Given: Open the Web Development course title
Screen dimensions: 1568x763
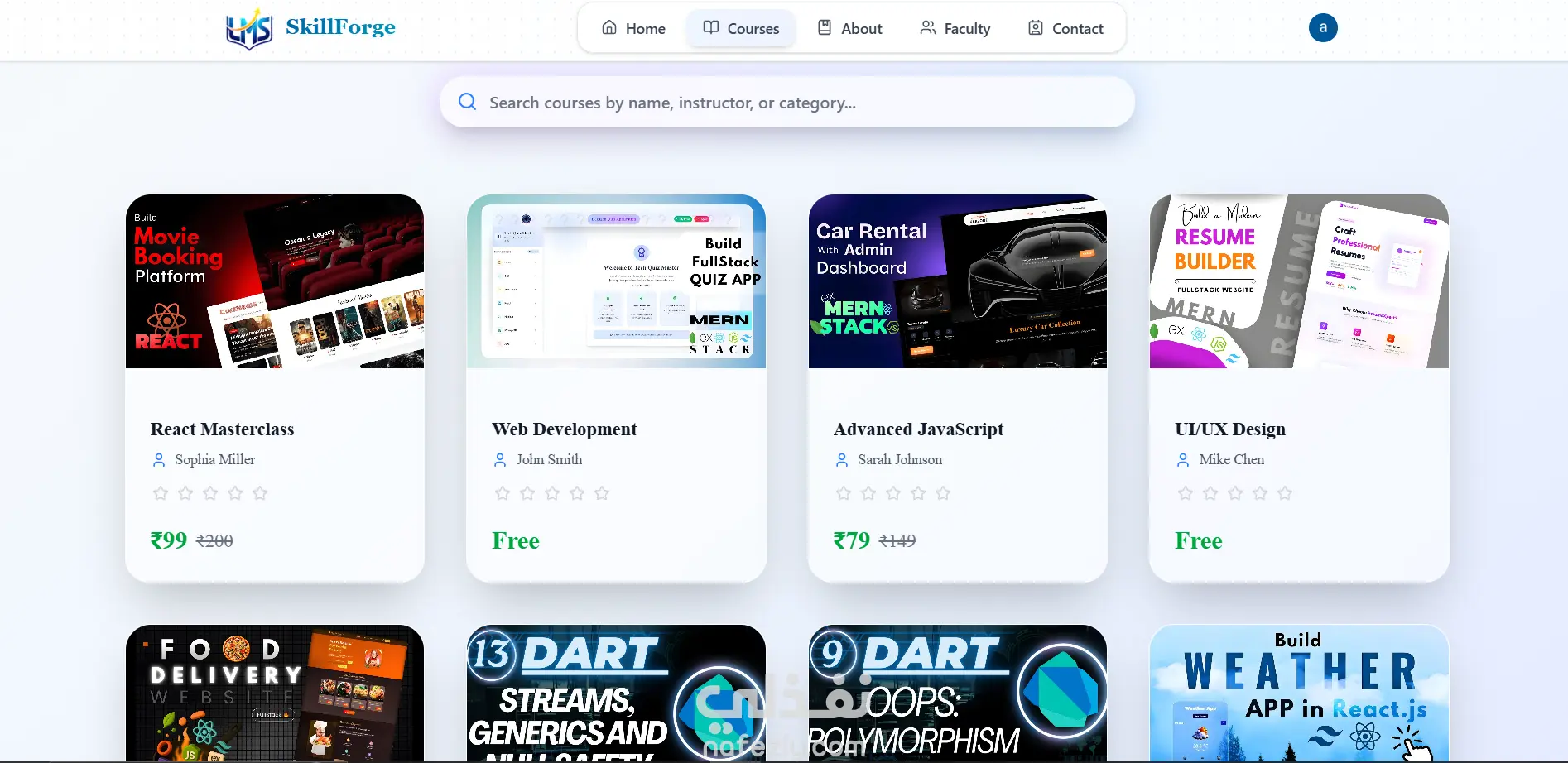Looking at the screenshot, I should (x=565, y=429).
